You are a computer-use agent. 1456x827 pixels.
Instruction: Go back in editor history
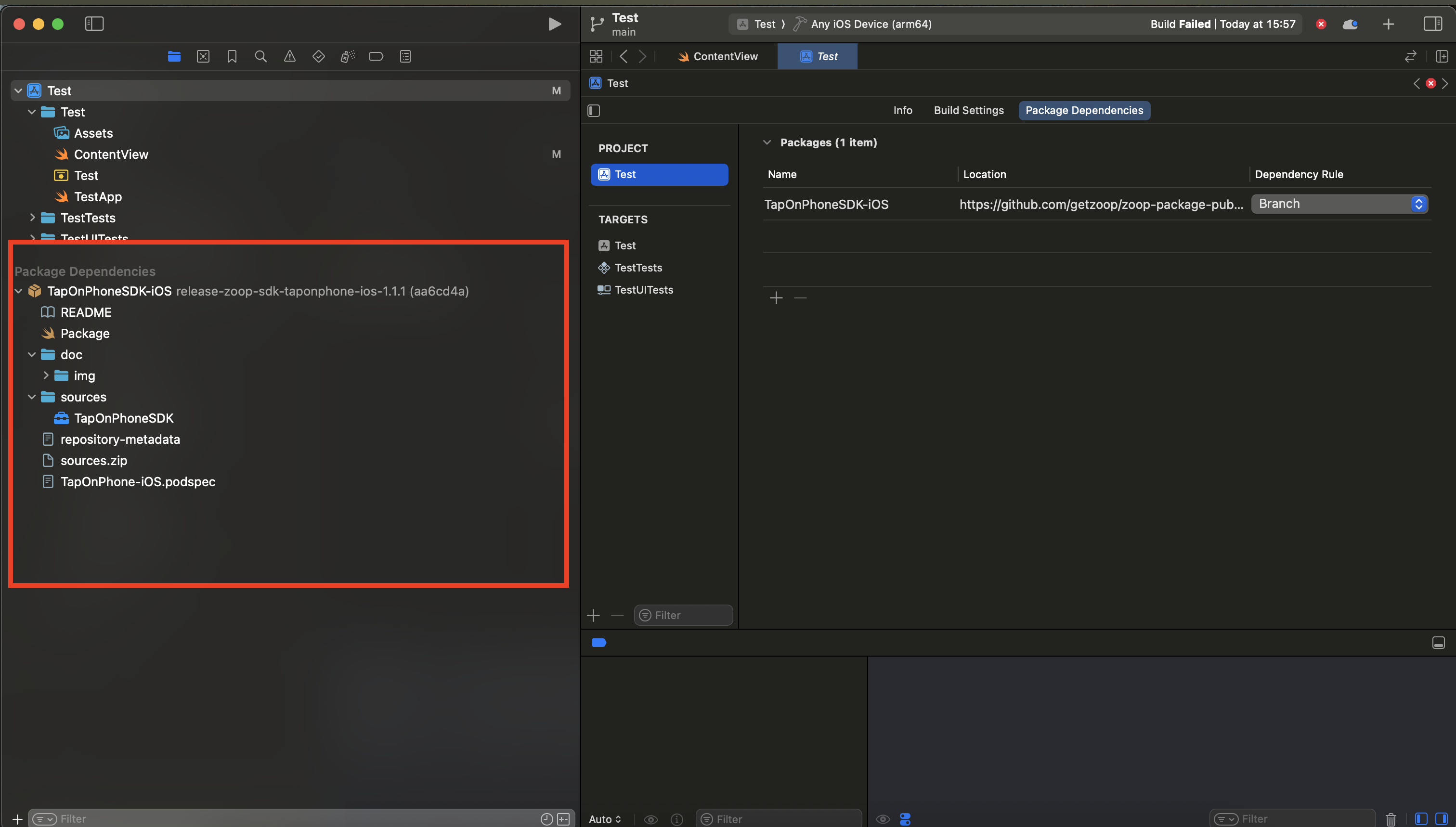623,56
